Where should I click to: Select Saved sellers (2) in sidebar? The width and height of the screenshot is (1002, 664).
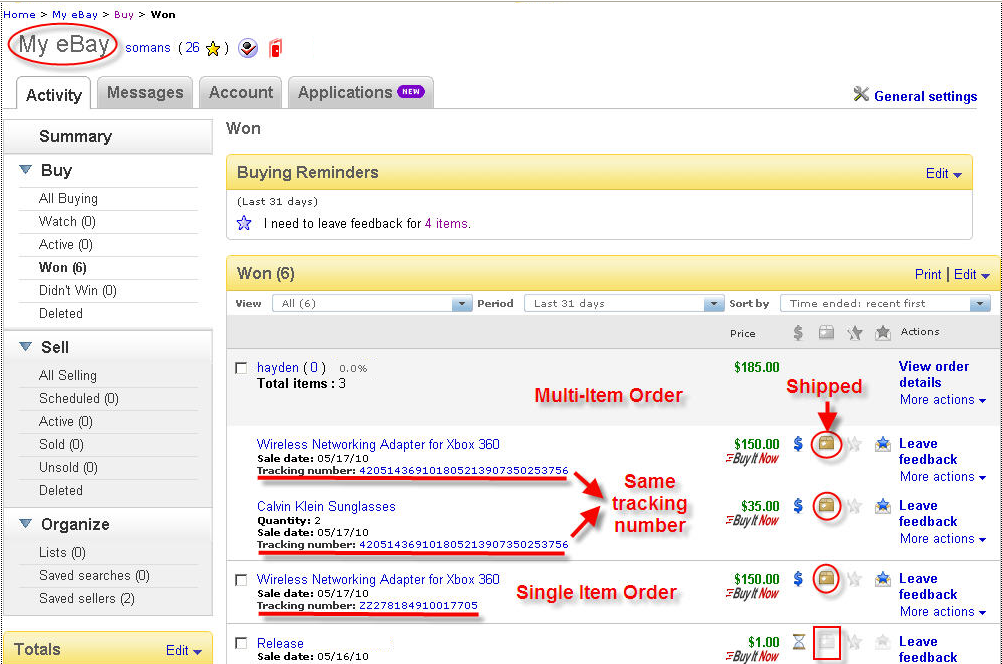86,598
